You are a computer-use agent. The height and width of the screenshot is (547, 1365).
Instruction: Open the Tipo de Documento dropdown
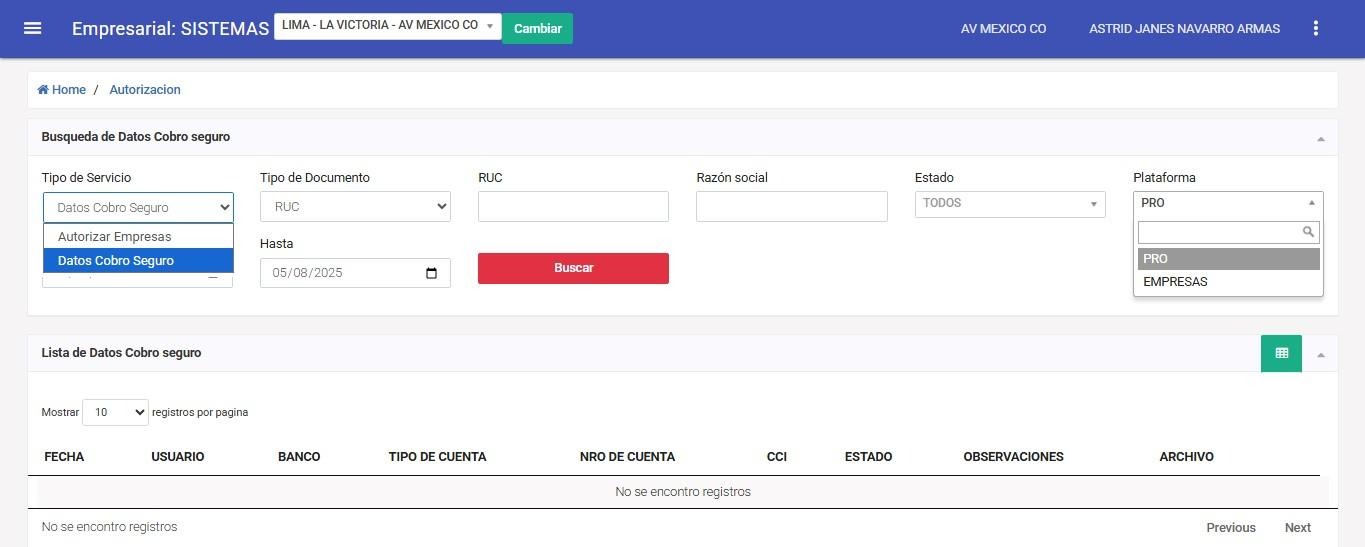(x=355, y=207)
